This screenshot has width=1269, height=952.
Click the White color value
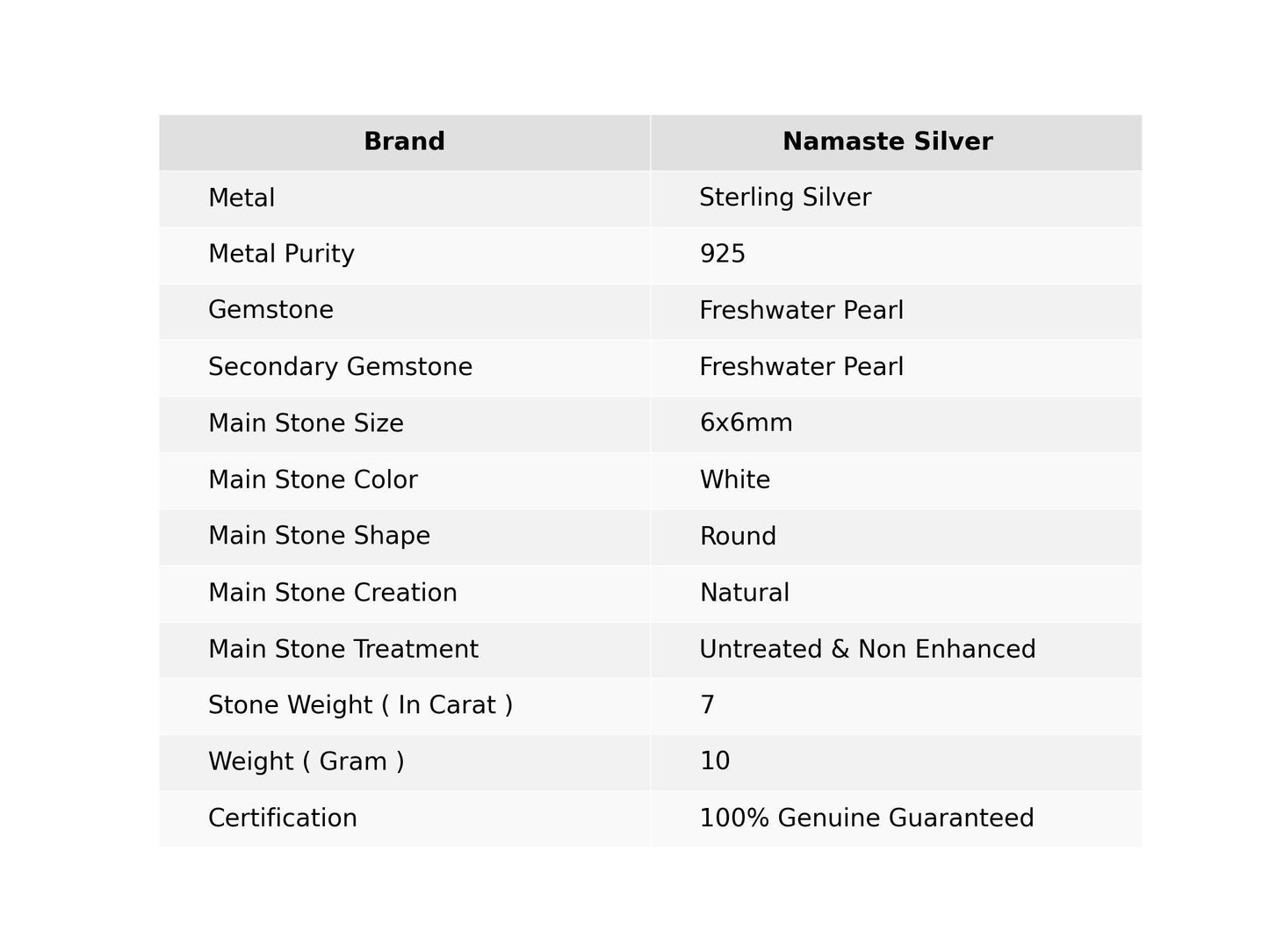[734, 480]
